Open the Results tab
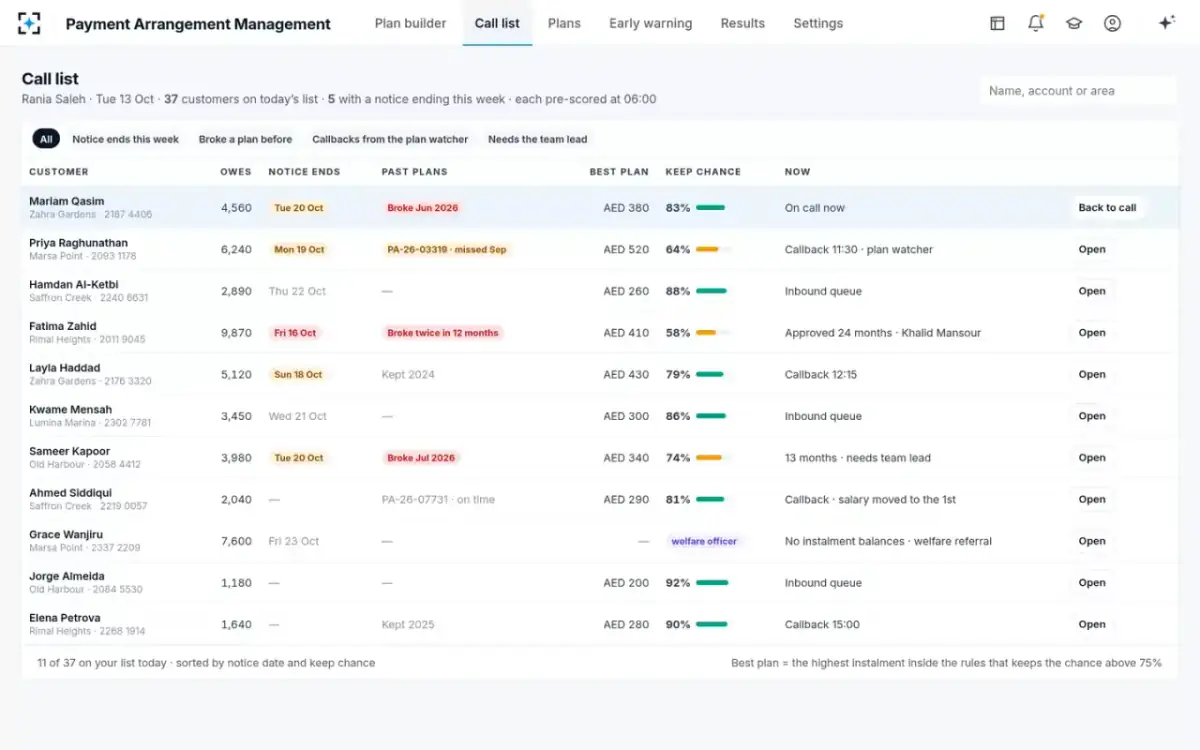The height and width of the screenshot is (750, 1200). [x=742, y=23]
